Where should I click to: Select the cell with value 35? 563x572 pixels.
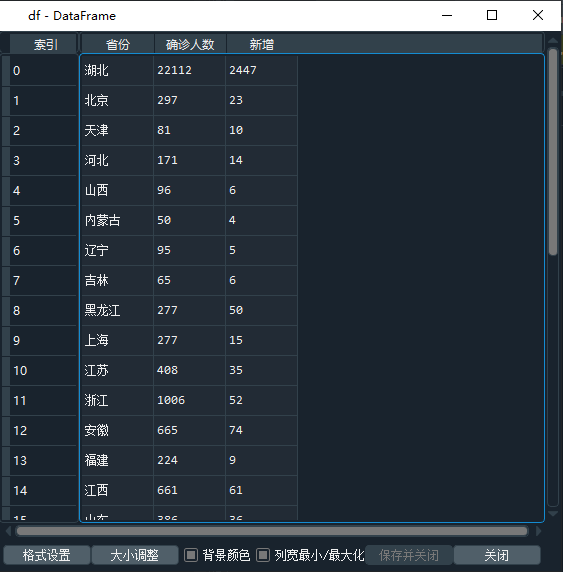point(262,370)
